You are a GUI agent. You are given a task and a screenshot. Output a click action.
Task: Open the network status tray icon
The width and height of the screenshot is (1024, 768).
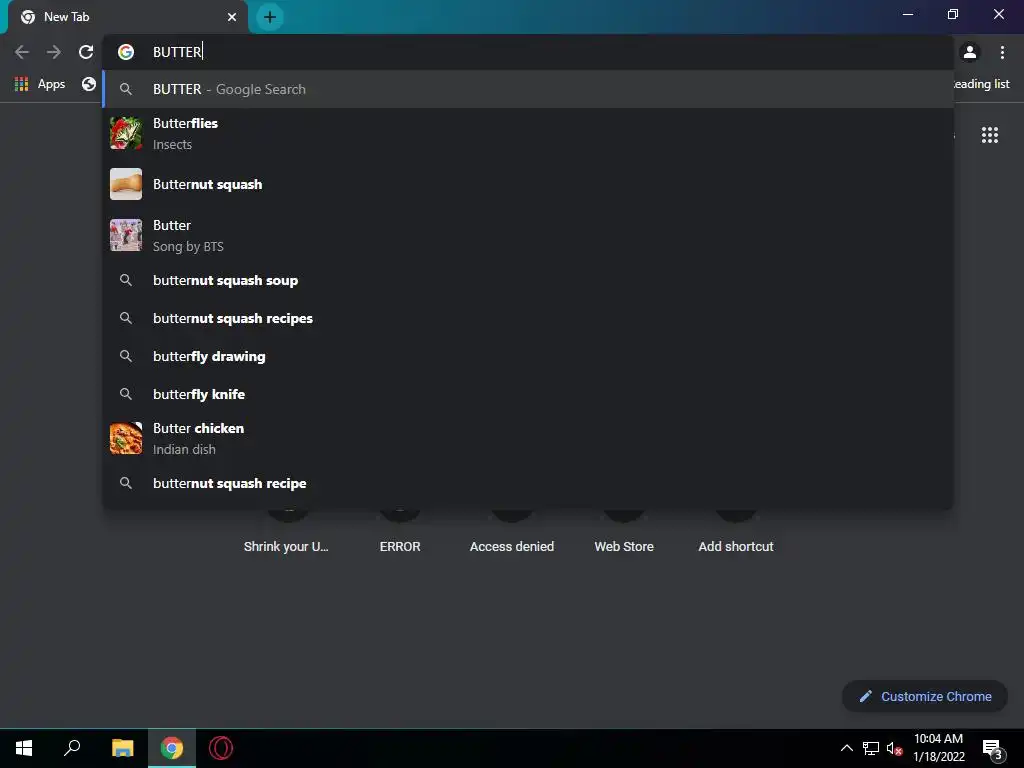pyautogui.click(x=870, y=748)
